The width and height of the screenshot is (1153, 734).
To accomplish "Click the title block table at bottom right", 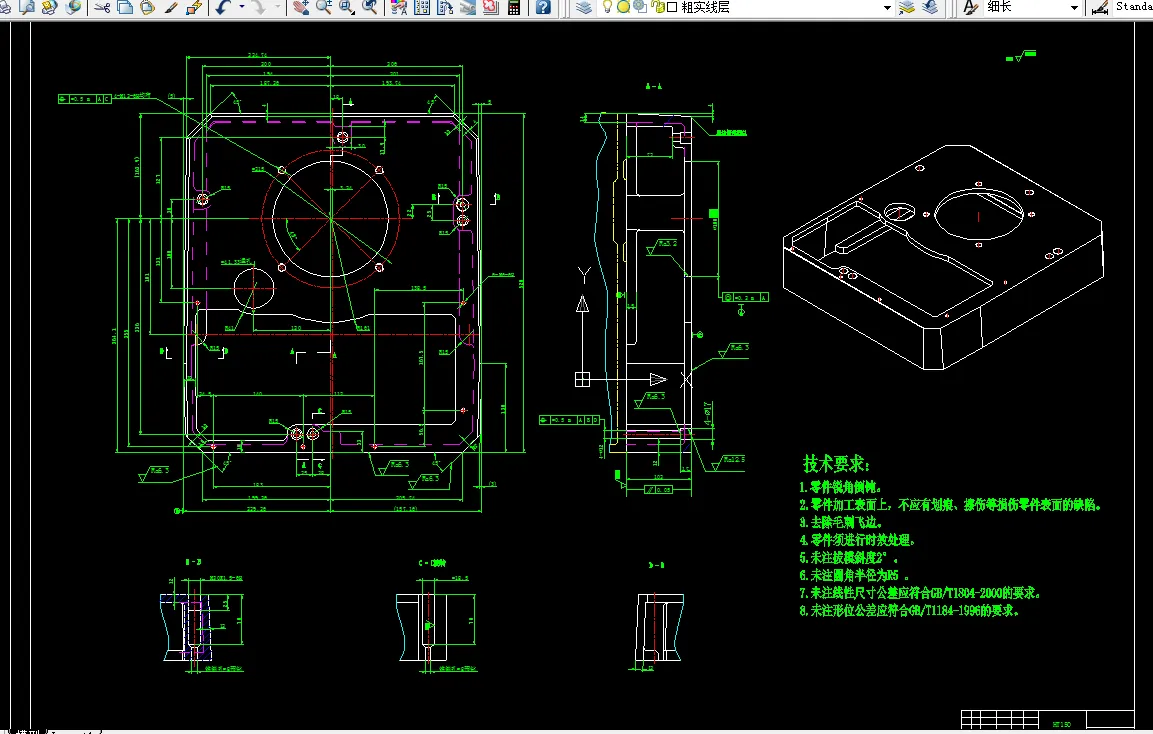I will click(1048, 719).
